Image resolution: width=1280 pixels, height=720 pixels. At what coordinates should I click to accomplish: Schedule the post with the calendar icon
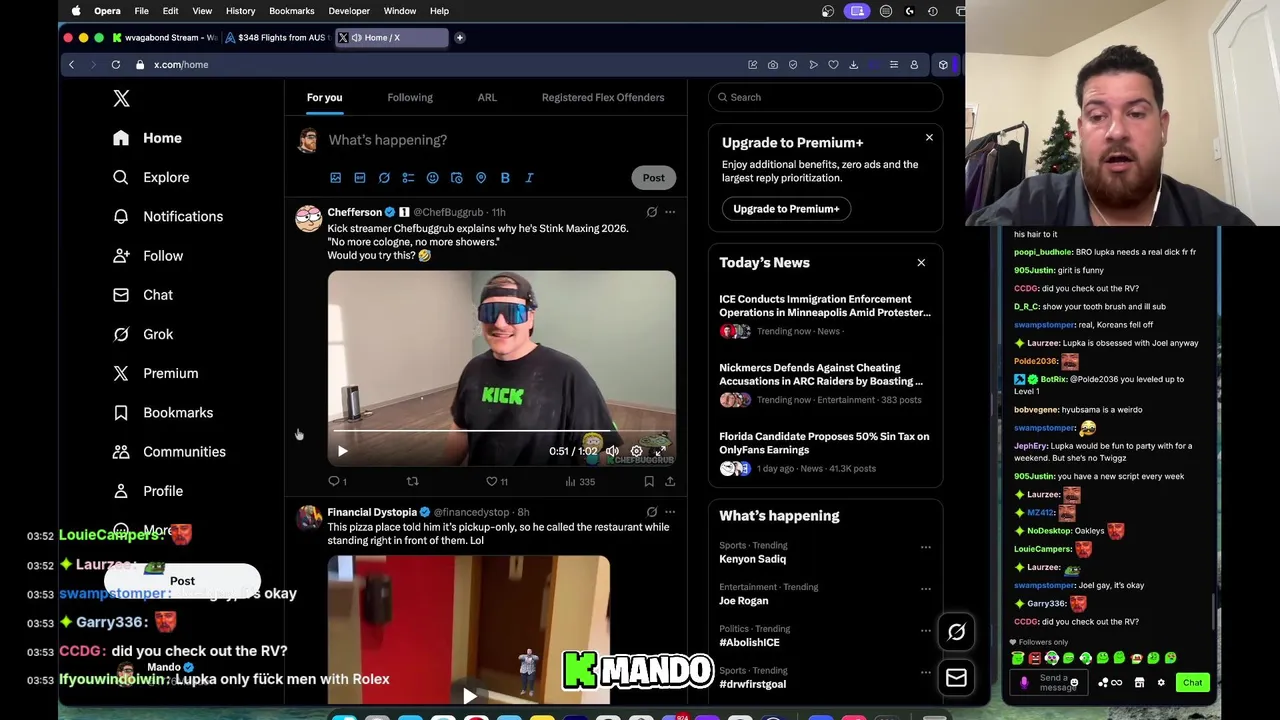pyautogui.click(x=457, y=178)
